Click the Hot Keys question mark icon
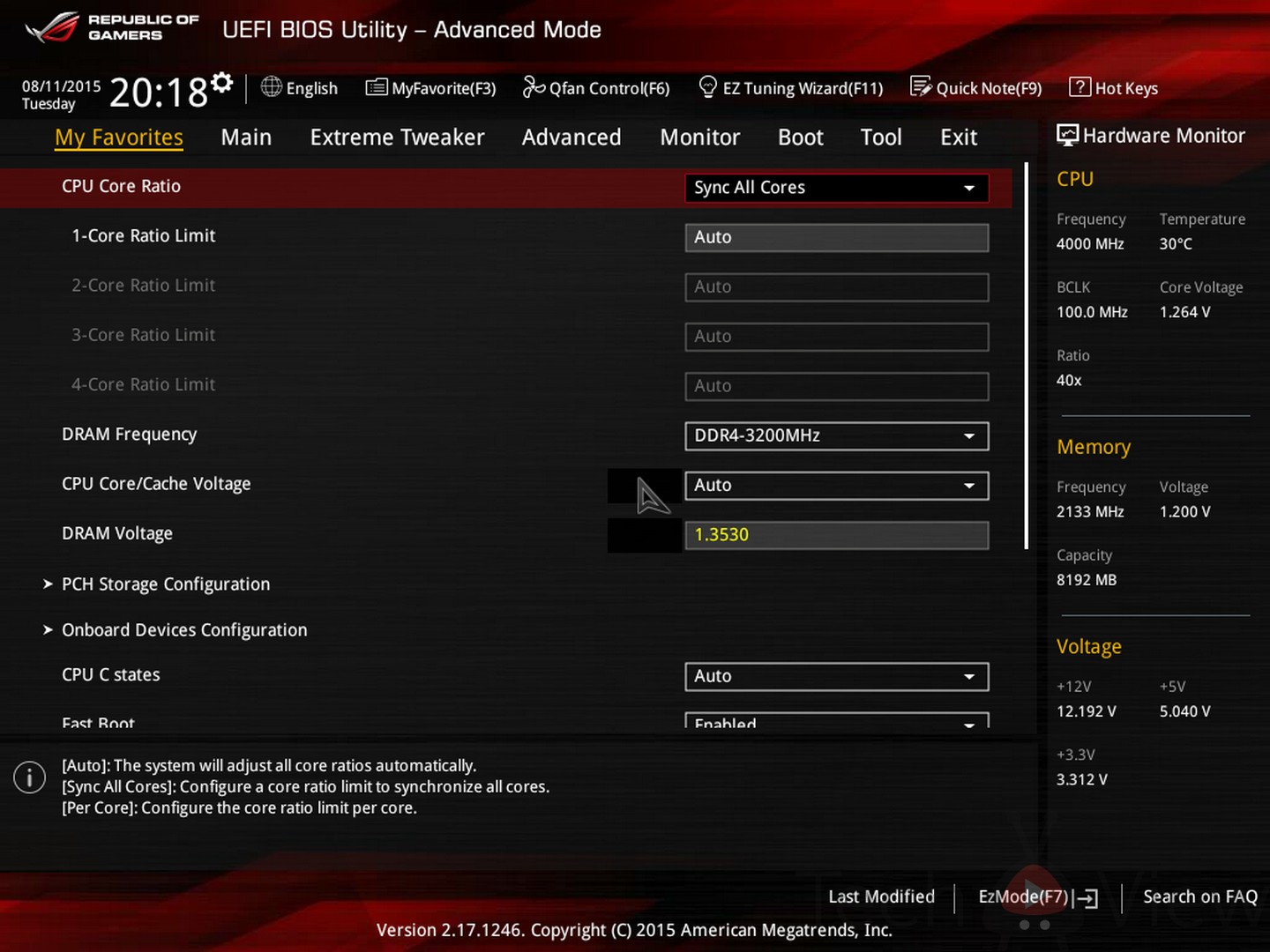This screenshot has width=1270, height=952. pos(1079,86)
